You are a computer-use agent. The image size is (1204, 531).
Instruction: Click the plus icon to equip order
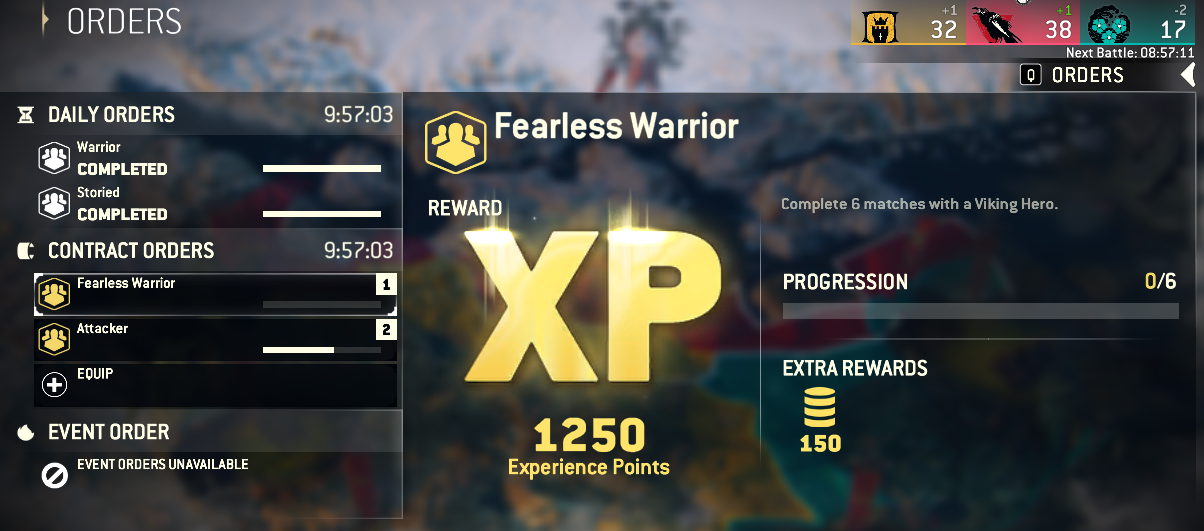(x=54, y=384)
